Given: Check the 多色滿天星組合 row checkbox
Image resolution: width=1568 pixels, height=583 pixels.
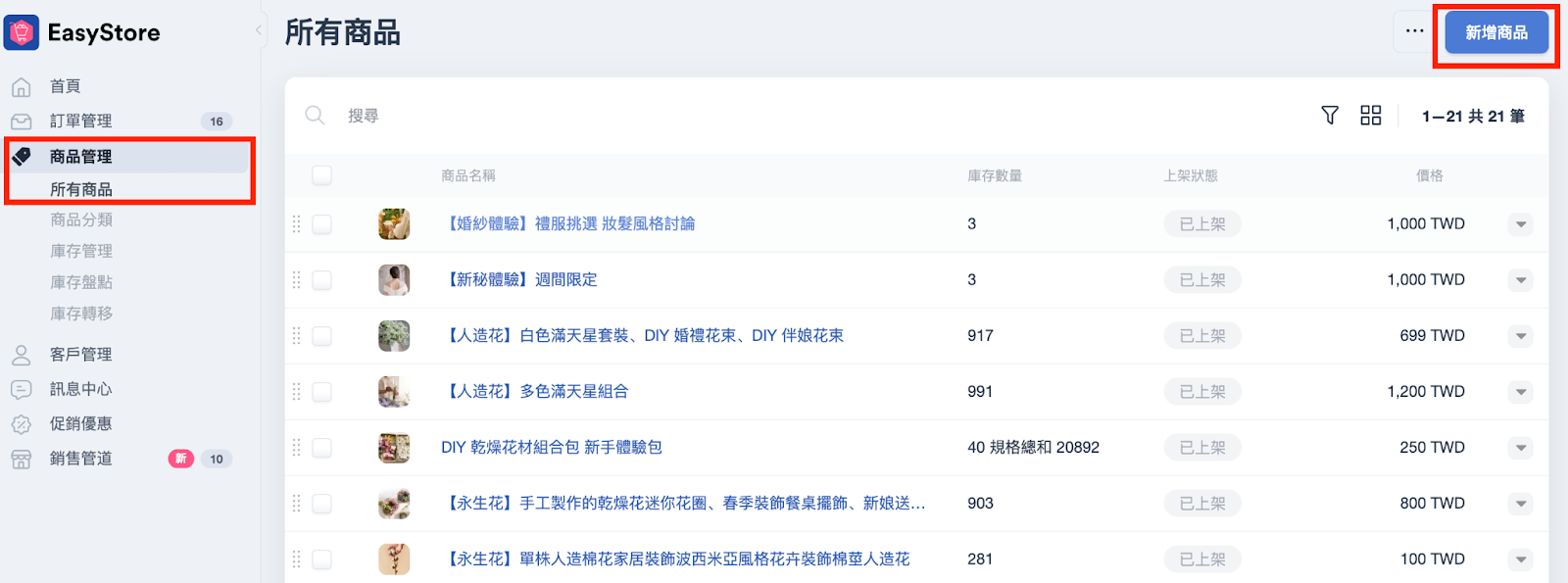Looking at the screenshot, I should pyautogui.click(x=321, y=392).
